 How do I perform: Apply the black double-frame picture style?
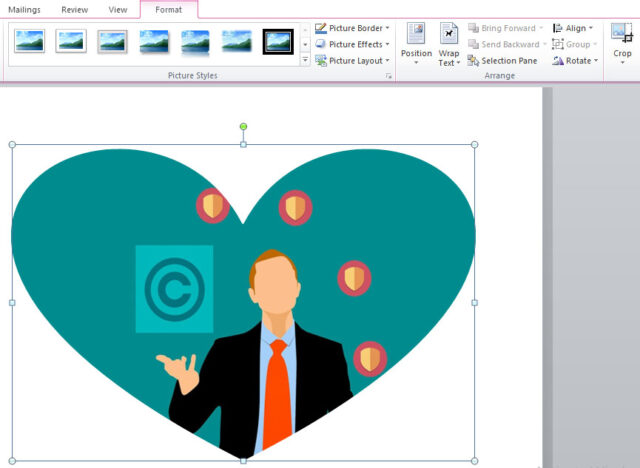click(x=278, y=42)
